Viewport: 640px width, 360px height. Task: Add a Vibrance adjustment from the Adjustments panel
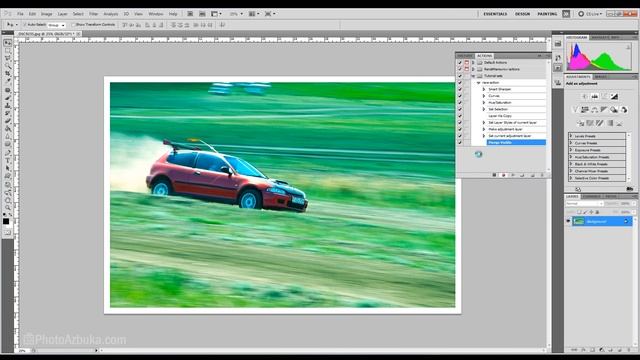coord(575,109)
